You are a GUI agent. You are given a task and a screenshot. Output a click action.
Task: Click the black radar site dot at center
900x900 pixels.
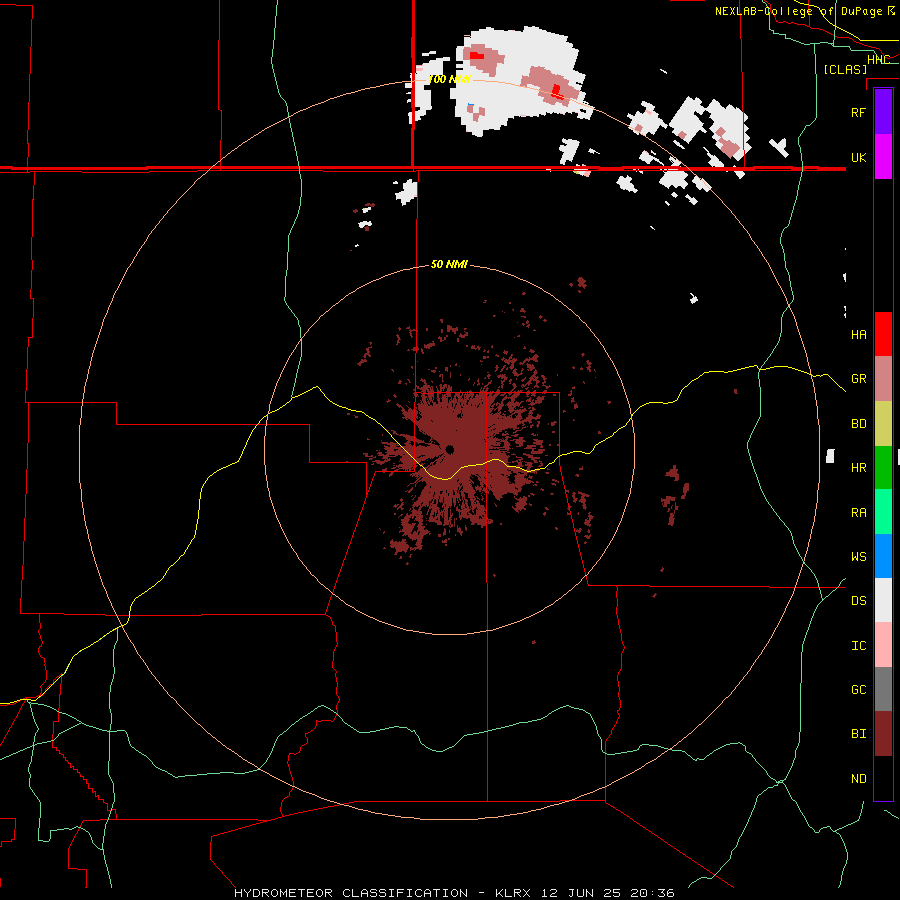[x=449, y=449]
